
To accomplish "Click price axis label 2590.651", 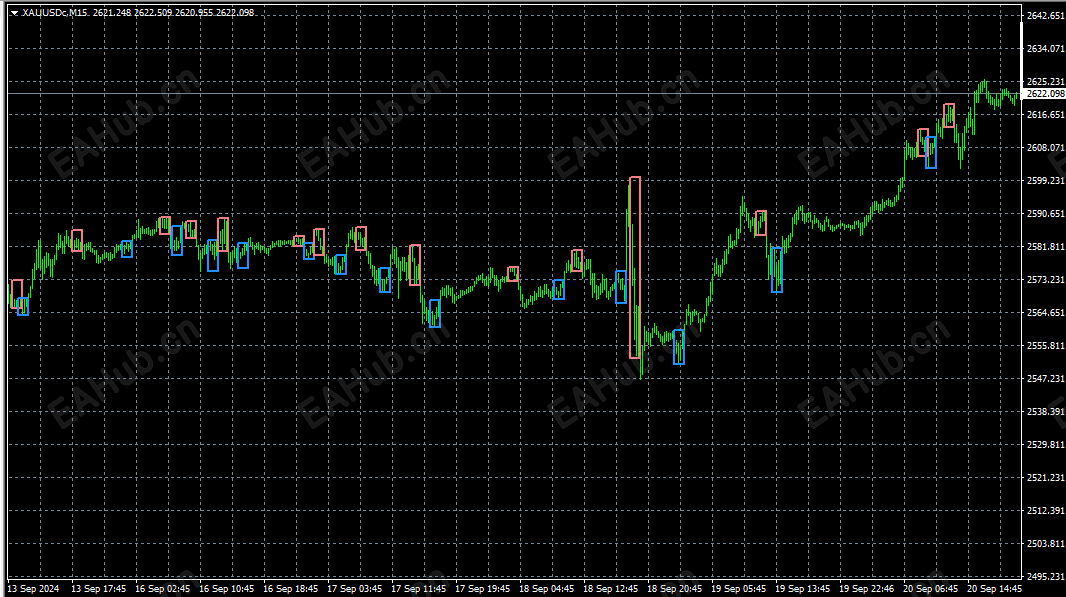I will coord(1045,214).
